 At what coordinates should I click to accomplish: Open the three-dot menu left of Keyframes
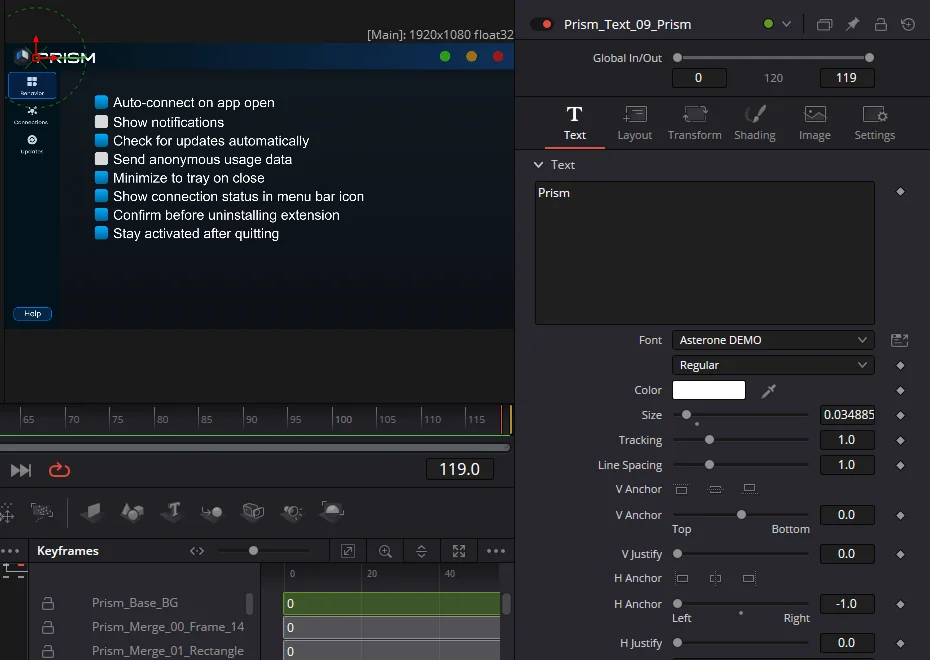[10, 551]
